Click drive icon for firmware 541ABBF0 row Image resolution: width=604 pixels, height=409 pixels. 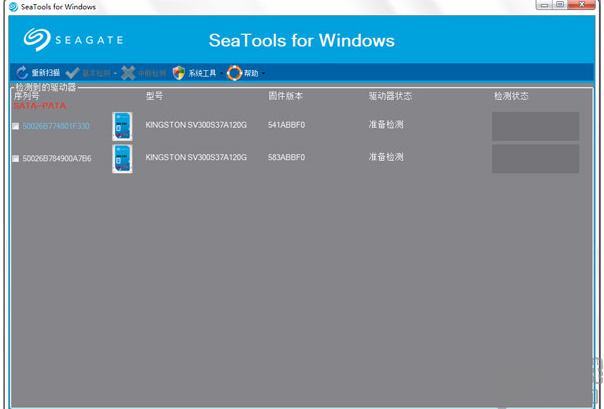tap(122, 126)
